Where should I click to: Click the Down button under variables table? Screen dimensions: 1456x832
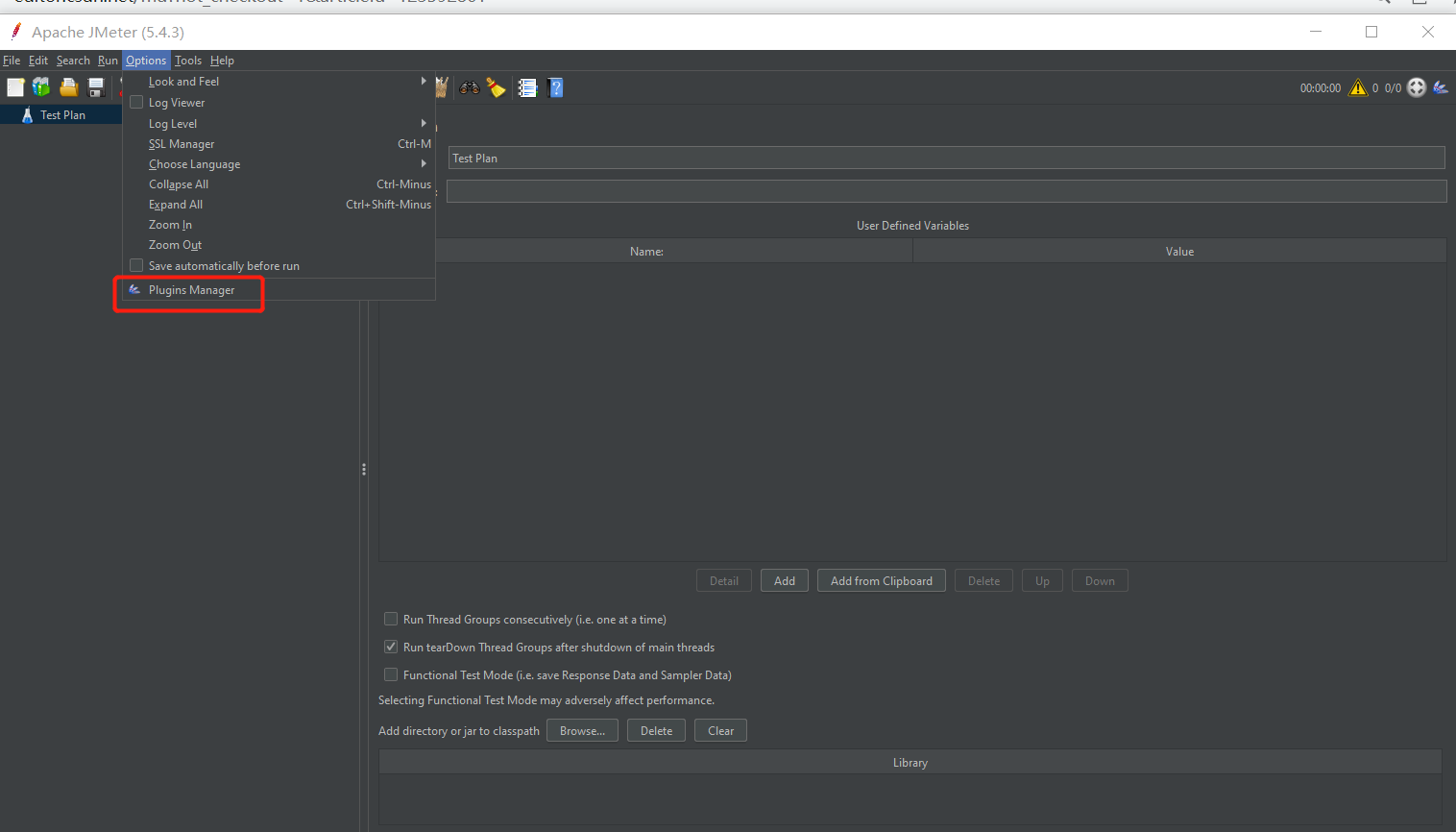click(1101, 580)
